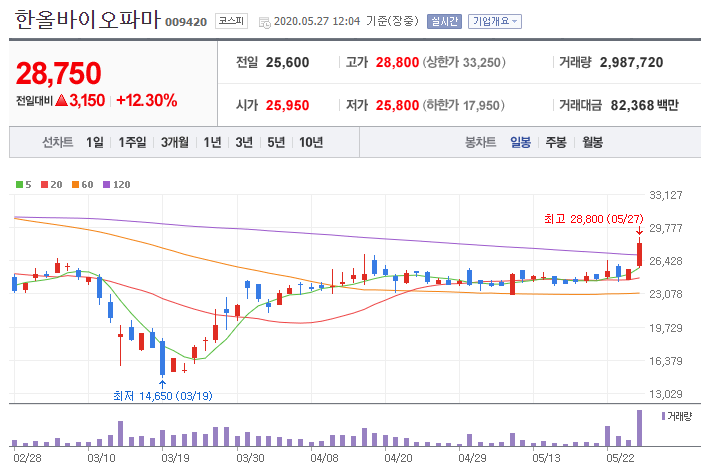Click the 실시간 real-time button
This screenshot has height=475, width=701.
[444, 21]
